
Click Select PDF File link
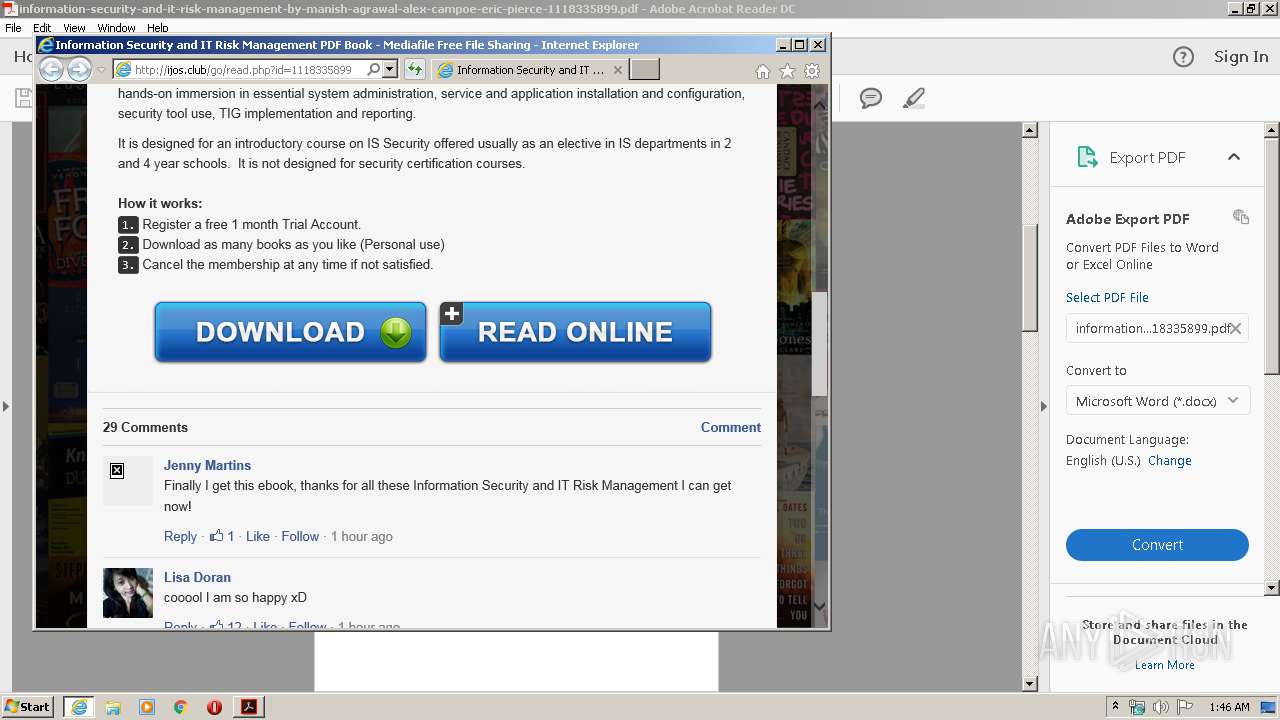coord(1107,298)
